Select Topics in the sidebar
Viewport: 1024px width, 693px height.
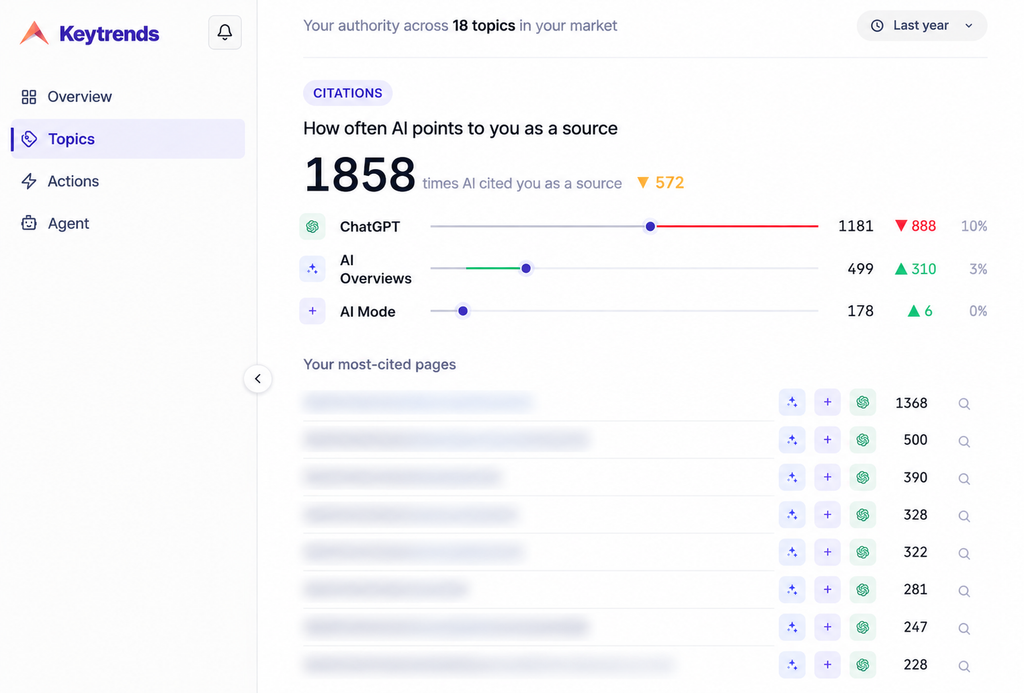click(x=128, y=138)
